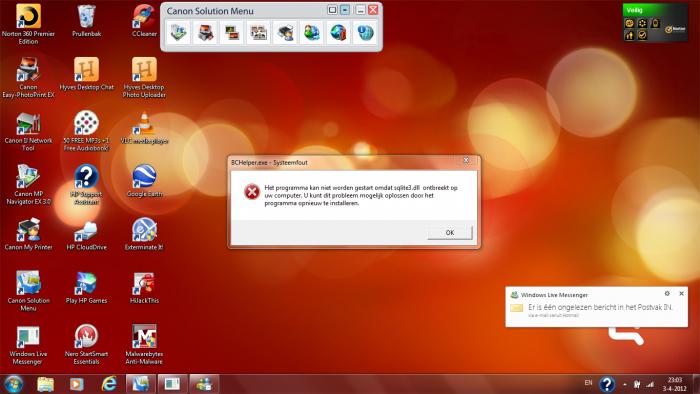
Task: Open the Windows Start menu orb
Action: tap(14, 384)
